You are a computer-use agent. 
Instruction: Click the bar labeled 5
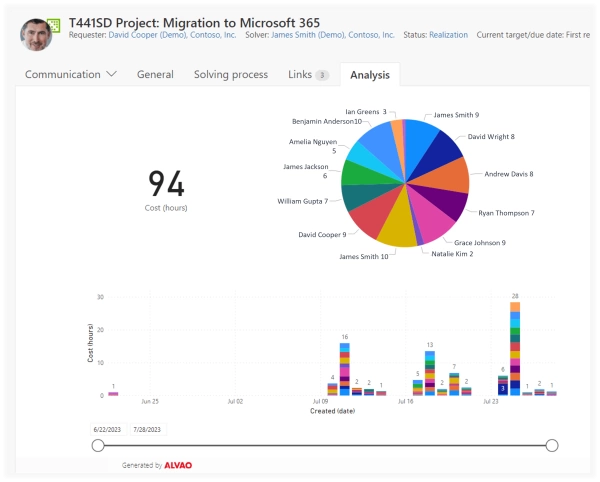[417, 388]
